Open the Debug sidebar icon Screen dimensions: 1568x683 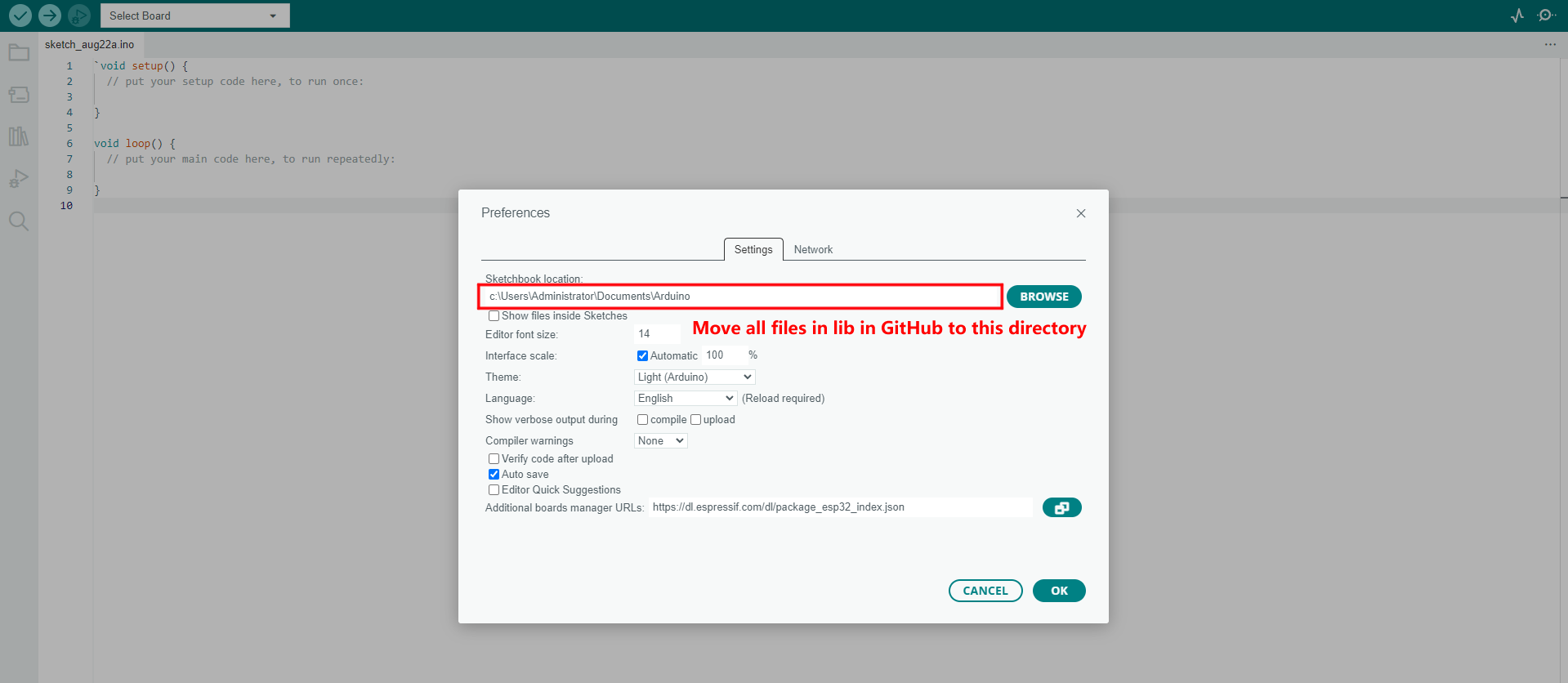(x=19, y=179)
